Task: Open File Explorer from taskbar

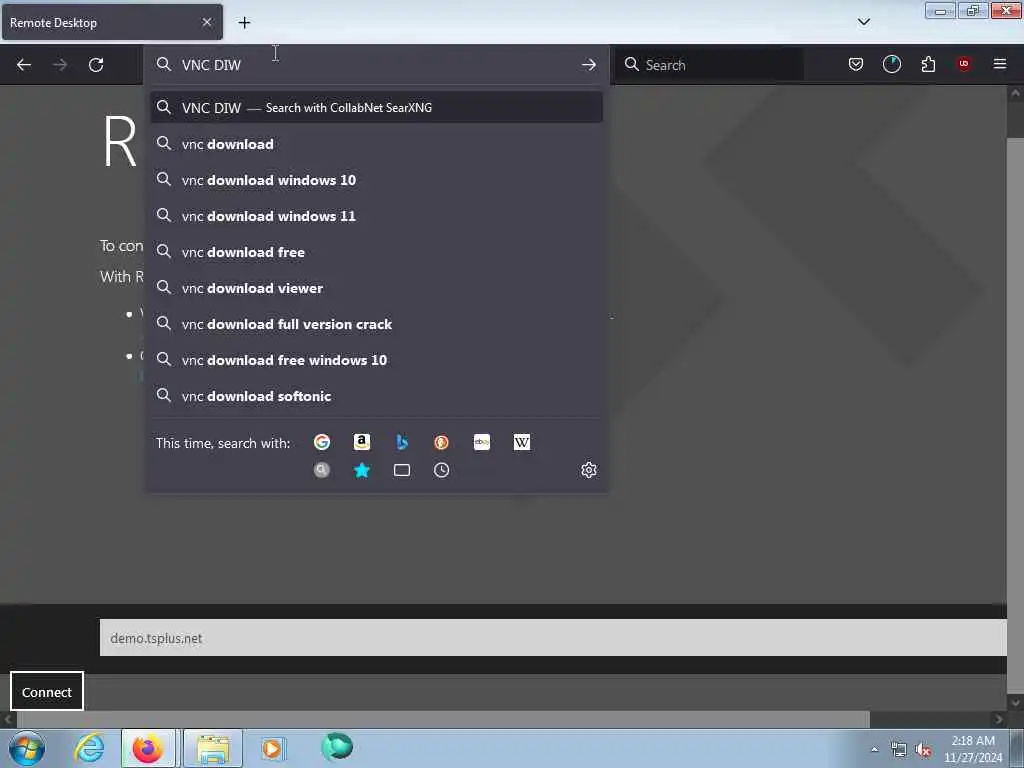Action: 213,748
